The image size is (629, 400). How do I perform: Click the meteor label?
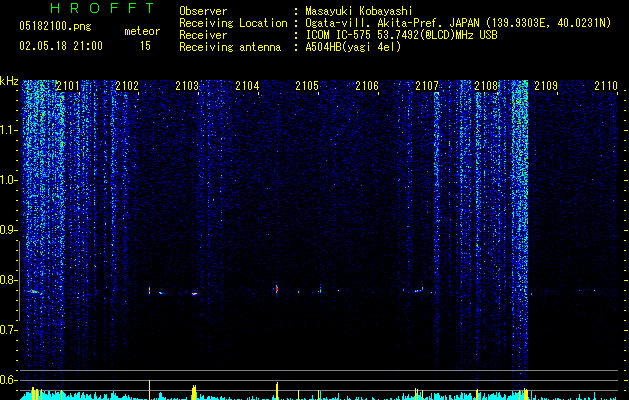click(x=142, y=31)
